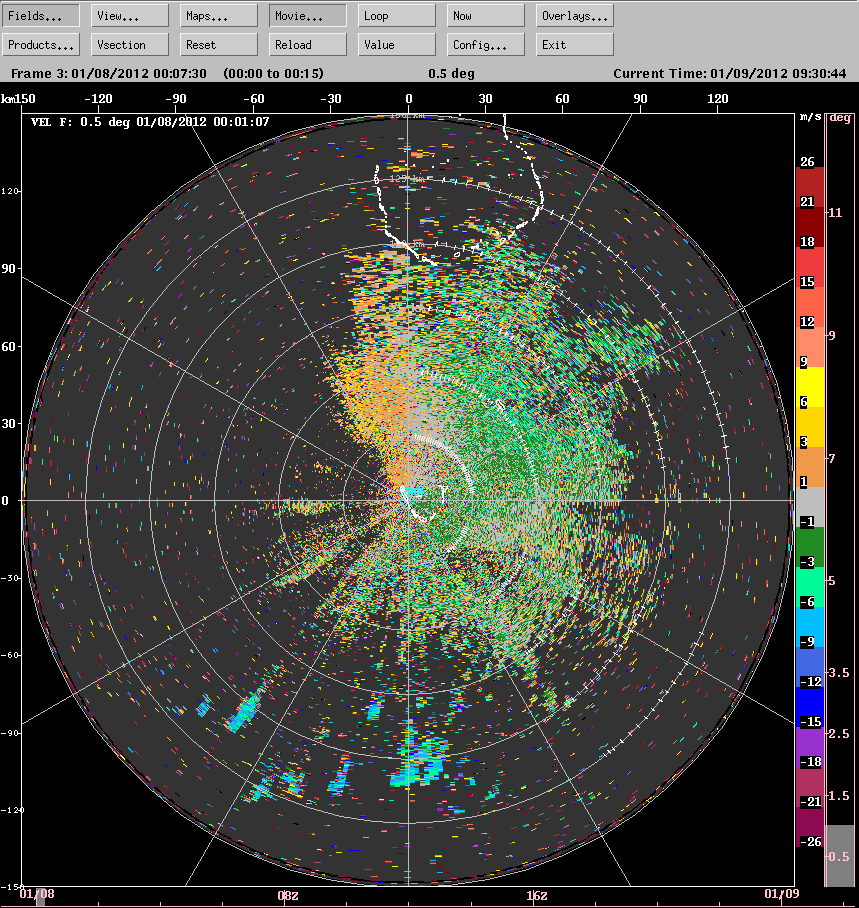Screen dimensions: 859x908
Task: Select the gray -1 m/s color band
Action: click(x=810, y=507)
